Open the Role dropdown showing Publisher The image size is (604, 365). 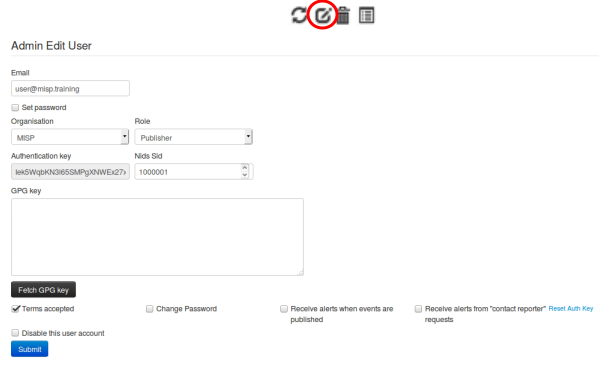click(193, 137)
